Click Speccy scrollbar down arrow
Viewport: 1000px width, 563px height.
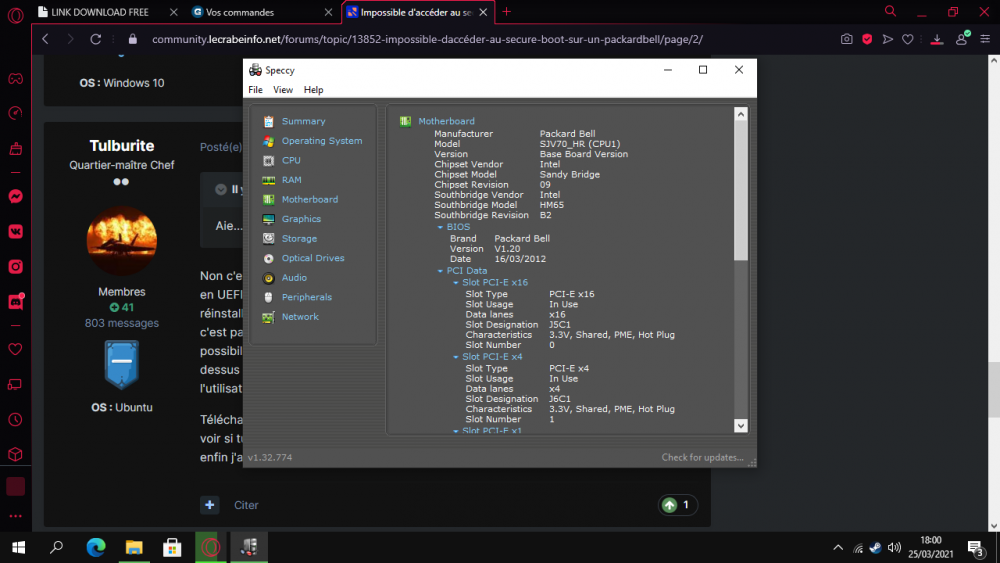pyautogui.click(x=740, y=425)
